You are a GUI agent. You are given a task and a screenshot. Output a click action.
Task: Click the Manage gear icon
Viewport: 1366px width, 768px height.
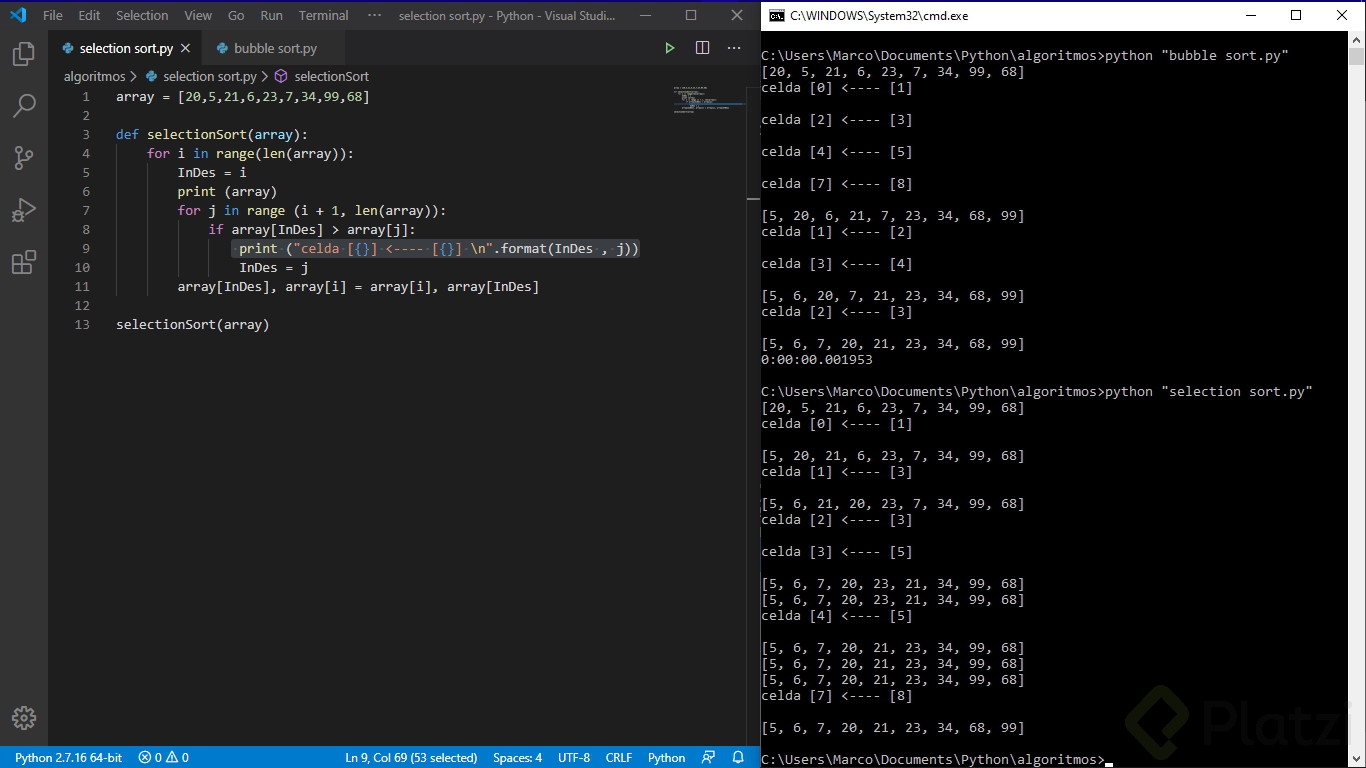[x=23, y=718]
